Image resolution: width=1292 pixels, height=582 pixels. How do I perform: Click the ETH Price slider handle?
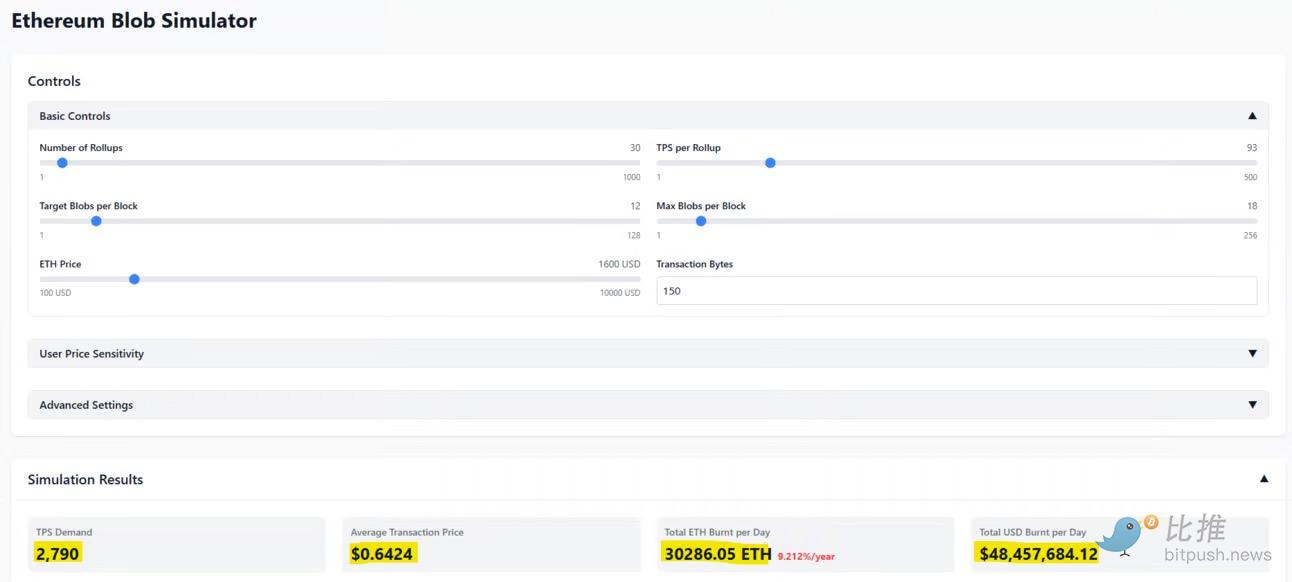click(x=134, y=279)
